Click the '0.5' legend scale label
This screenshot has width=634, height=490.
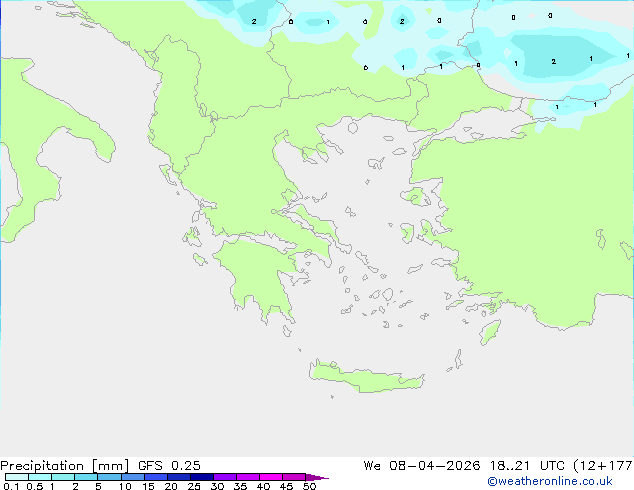(x=34, y=486)
